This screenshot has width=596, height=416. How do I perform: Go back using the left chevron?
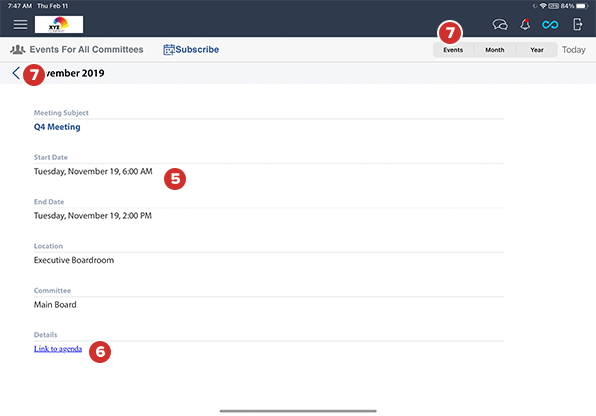tap(16, 73)
